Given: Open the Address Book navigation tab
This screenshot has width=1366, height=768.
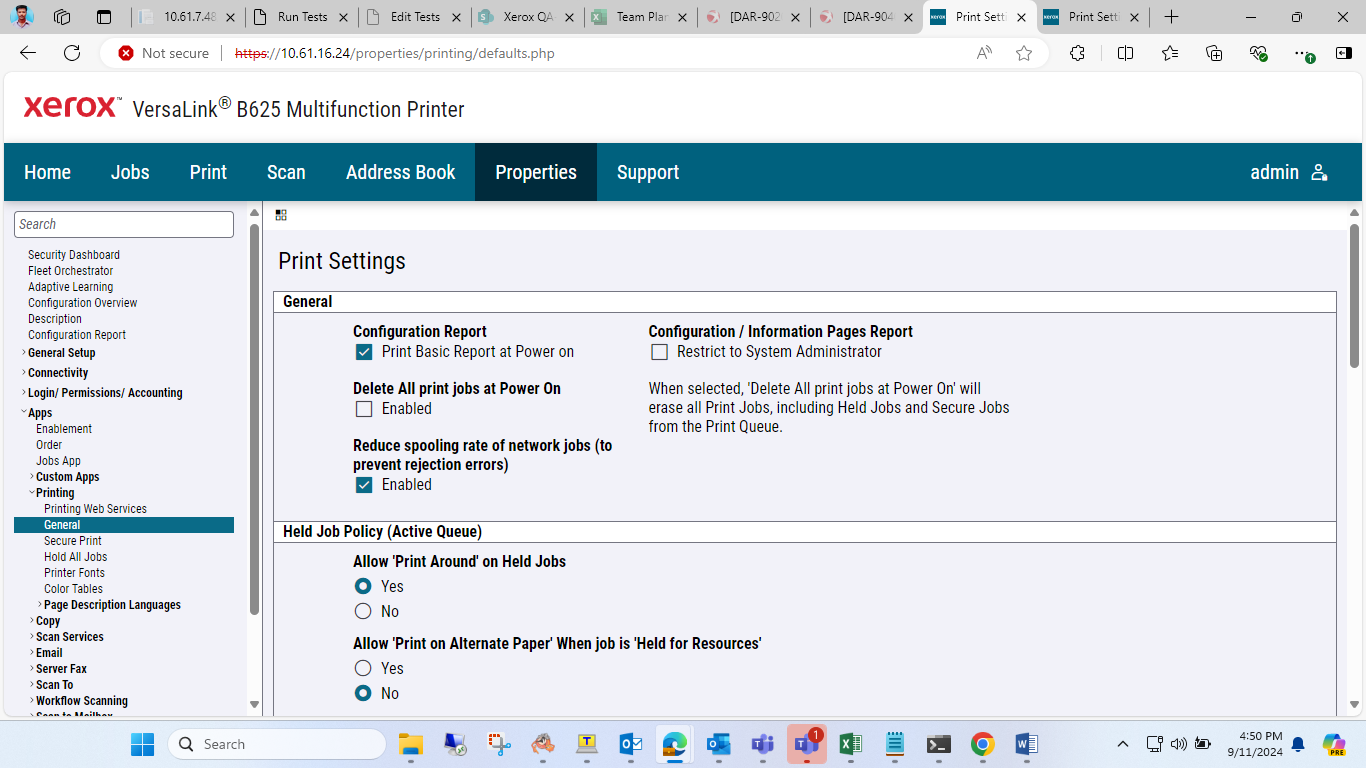Looking at the screenshot, I should 400,172.
